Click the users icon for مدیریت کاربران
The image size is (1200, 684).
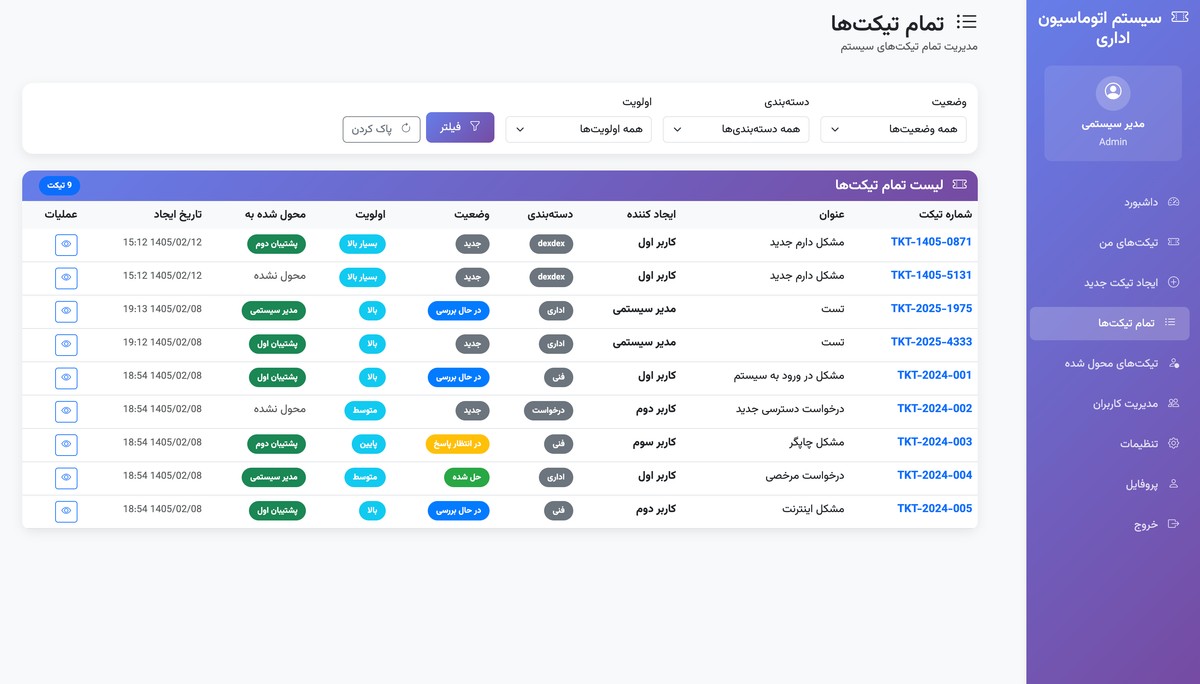click(1176, 403)
